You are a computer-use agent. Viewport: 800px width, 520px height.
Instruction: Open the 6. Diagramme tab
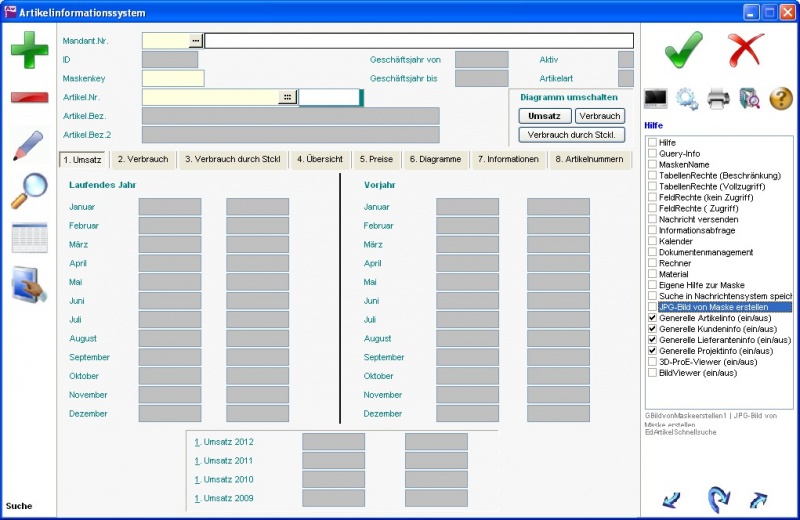click(434, 159)
